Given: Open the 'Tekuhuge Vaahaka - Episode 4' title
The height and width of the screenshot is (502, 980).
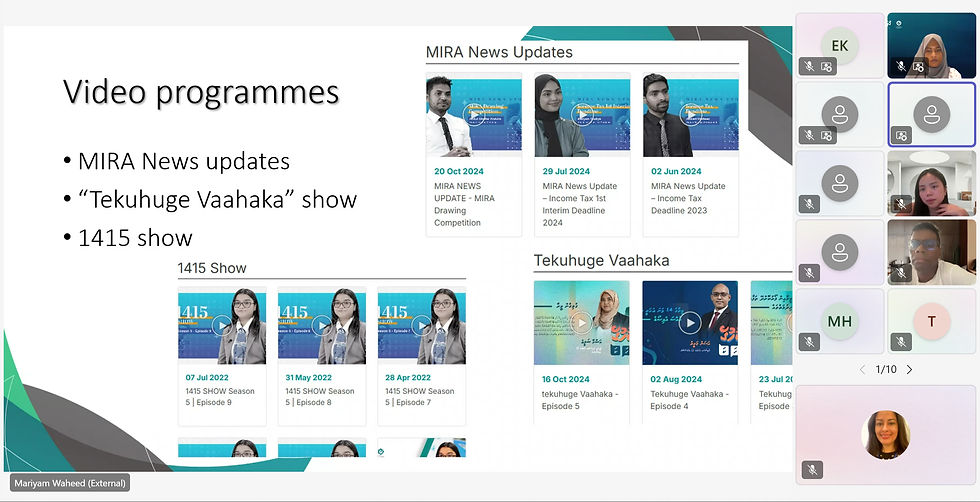Looking at the screenshot, I should 689,400.
